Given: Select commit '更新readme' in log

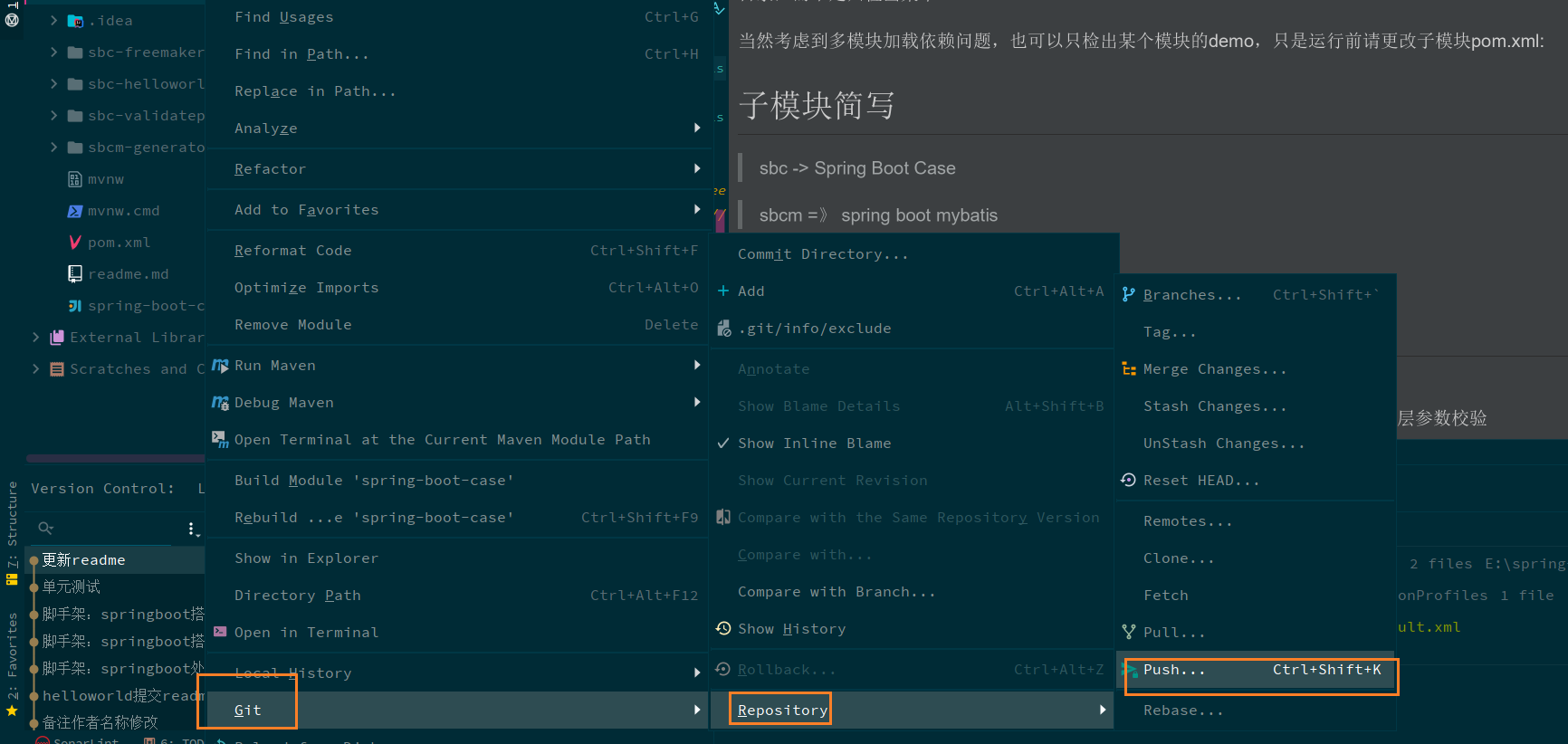Looking at the screenshot, I should pos(116,560).
